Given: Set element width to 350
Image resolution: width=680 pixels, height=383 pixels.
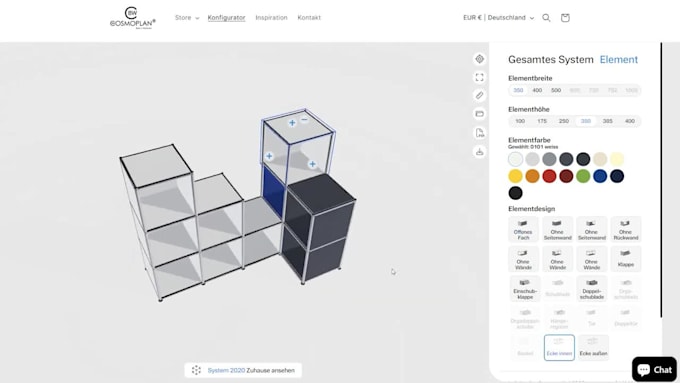Looking at the screenshot, I should (518, 90).
